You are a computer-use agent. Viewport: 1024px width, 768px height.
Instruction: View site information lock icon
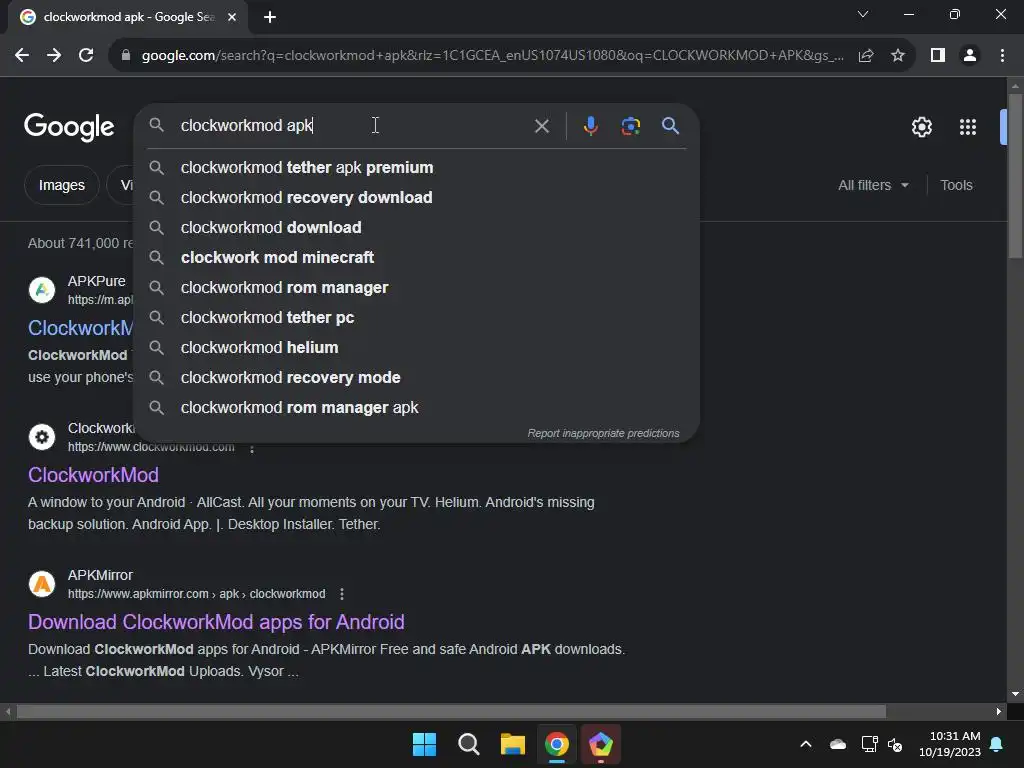coord(126,56)
